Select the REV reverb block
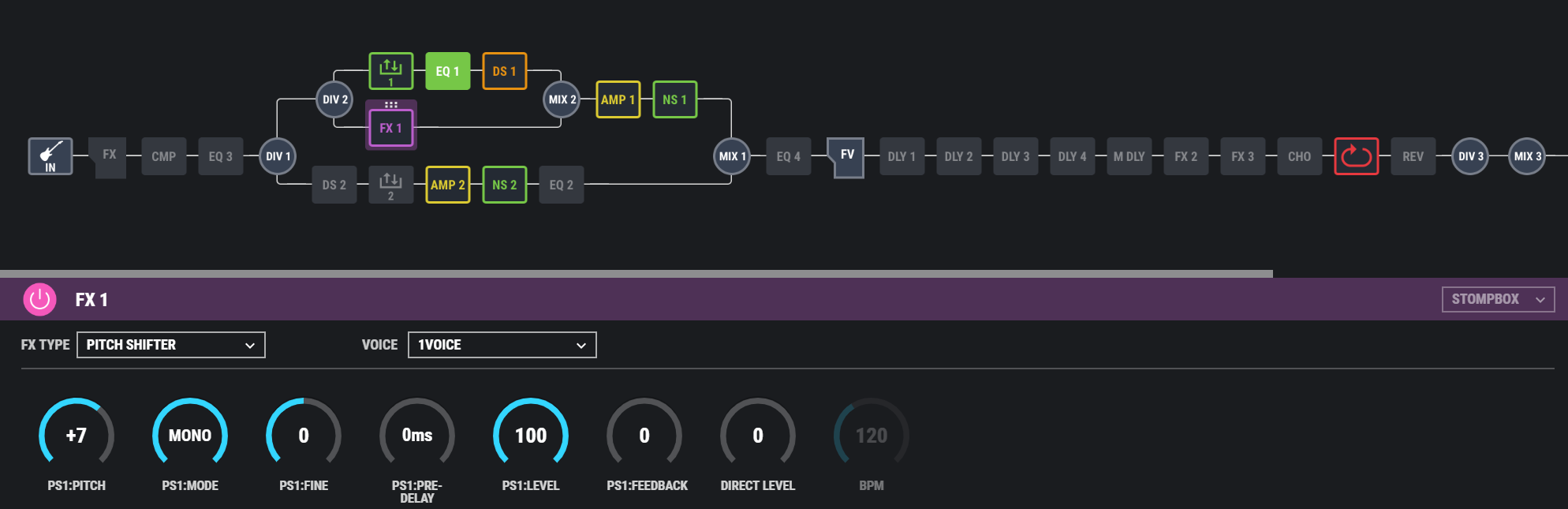Viewport: 1568px width, 509px height. pos(1413,156)
